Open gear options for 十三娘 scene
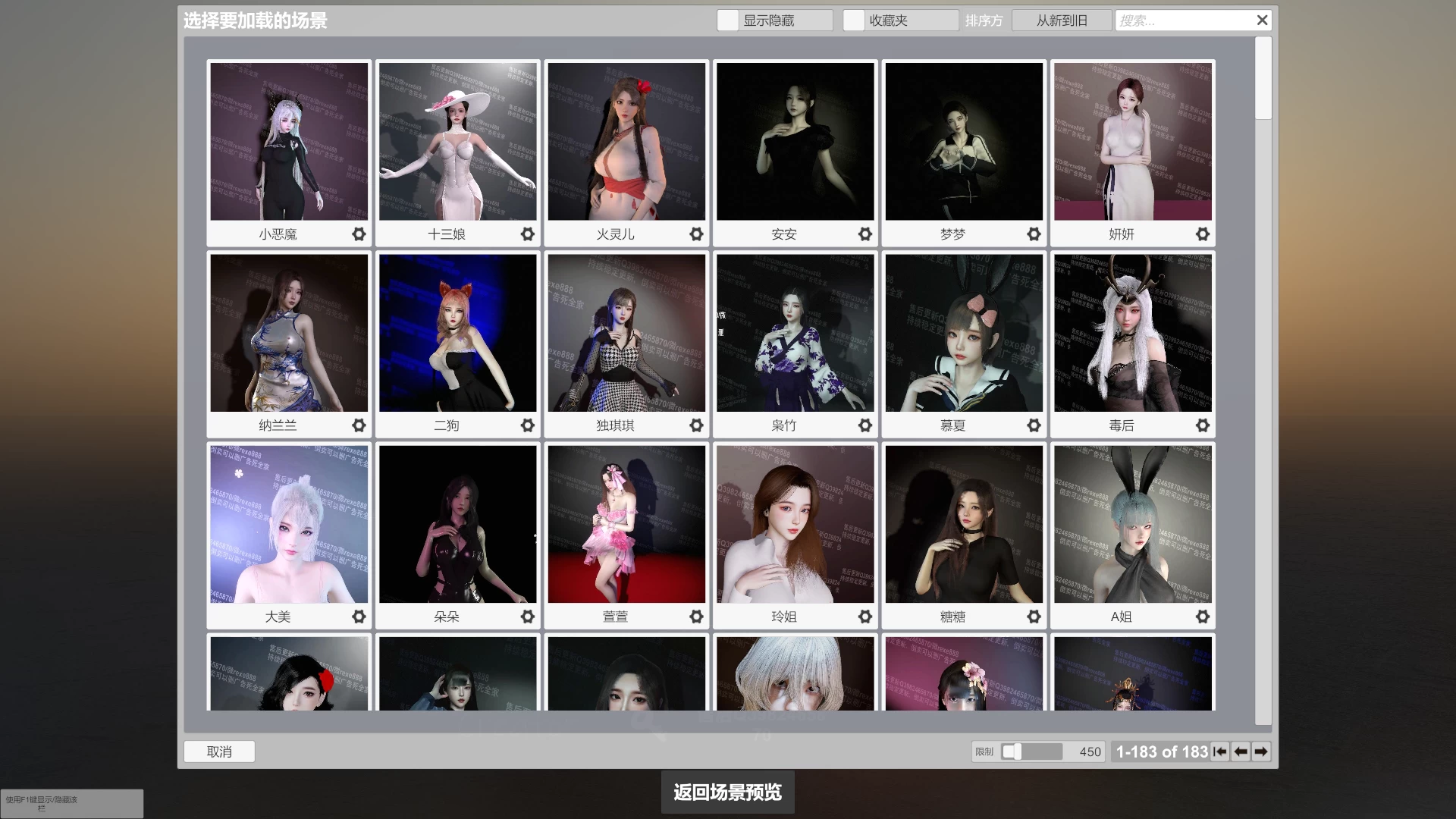Image resolution: width=1456 pixels, height=819 pixels. pyautogui.click(x=528, y=234)
